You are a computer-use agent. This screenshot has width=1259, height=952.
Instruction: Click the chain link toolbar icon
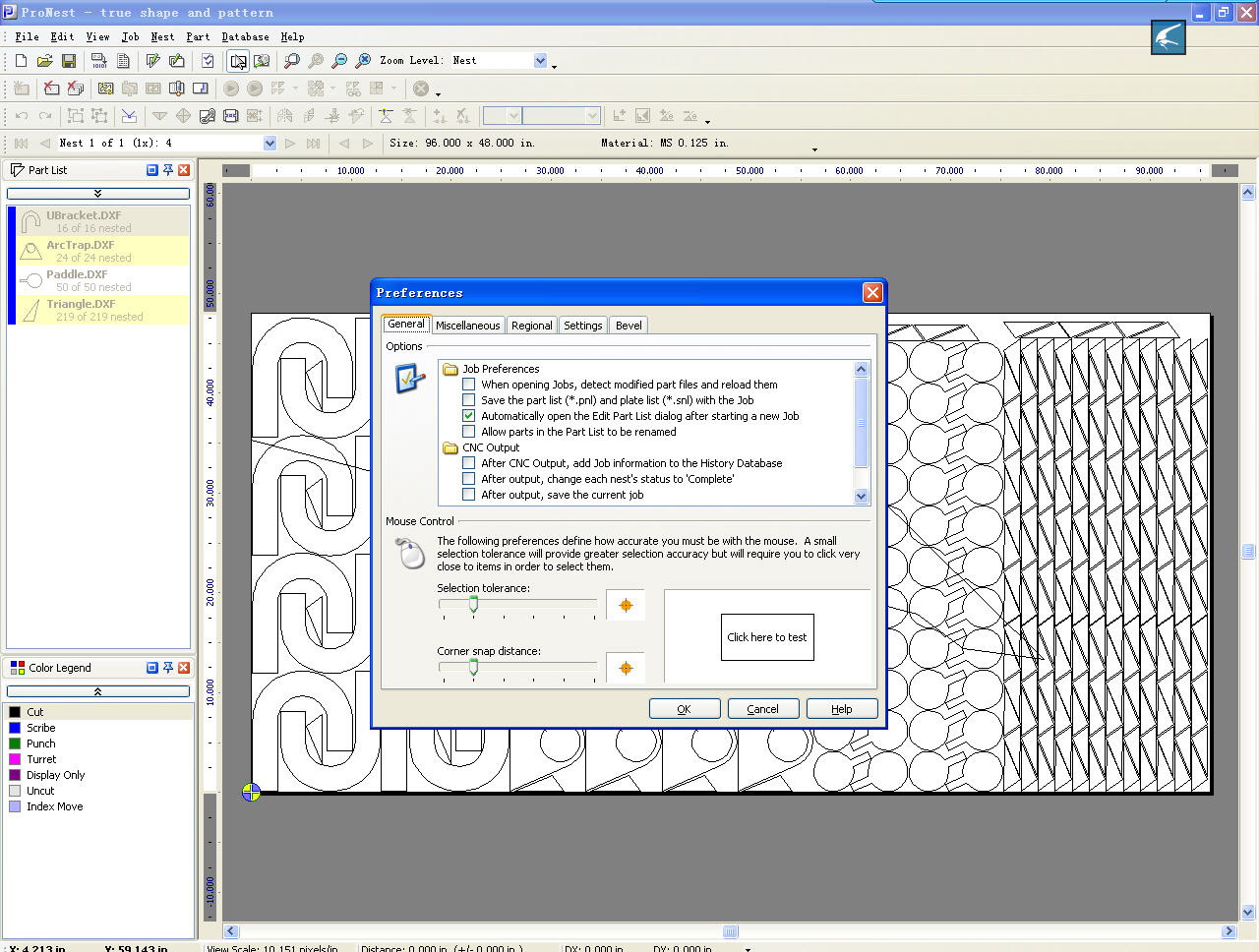click(207, 116)
